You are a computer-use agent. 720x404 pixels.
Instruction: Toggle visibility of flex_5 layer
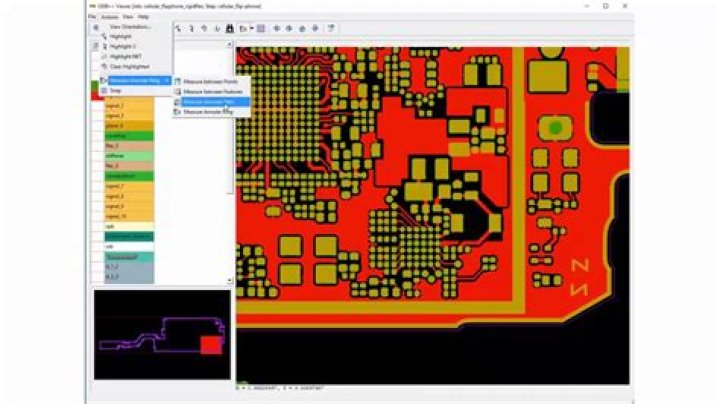pyautogui.click(x=98, y=145)
